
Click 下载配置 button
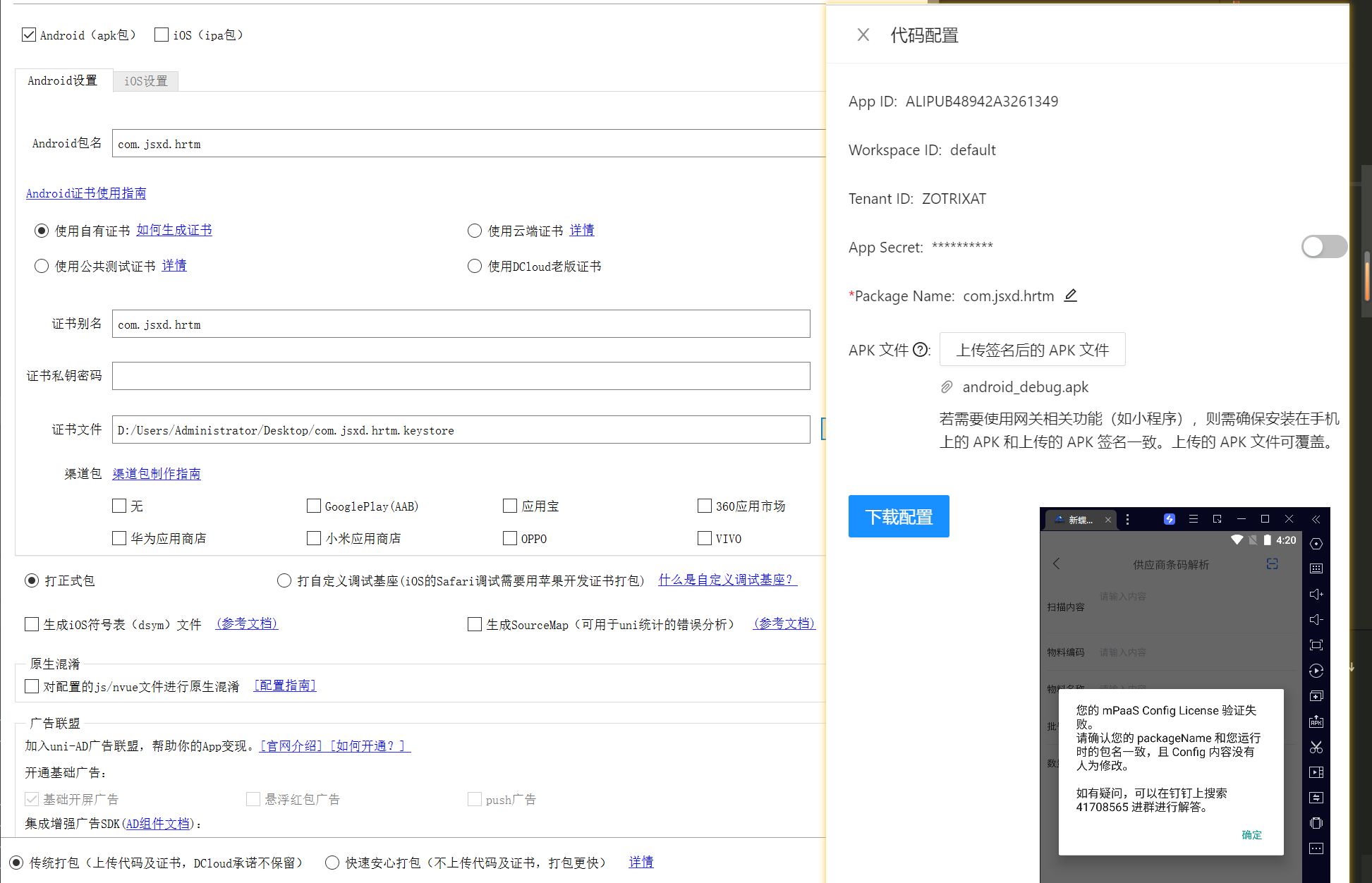pos(899,516)
